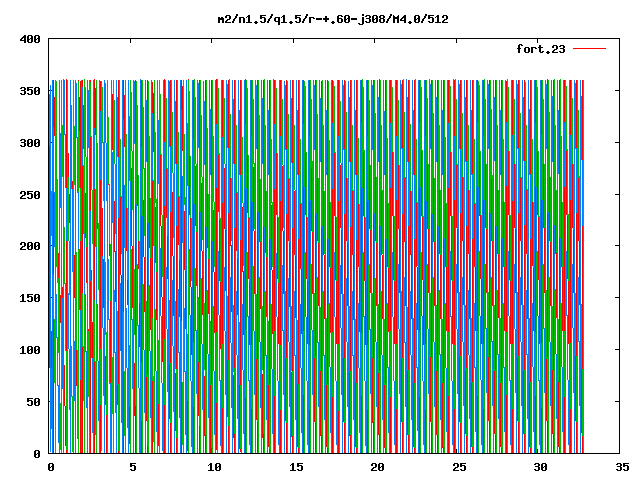Click the red legend line sample
Image resolution: width=640 pixels, height=480 pixels.
[589, 49]
